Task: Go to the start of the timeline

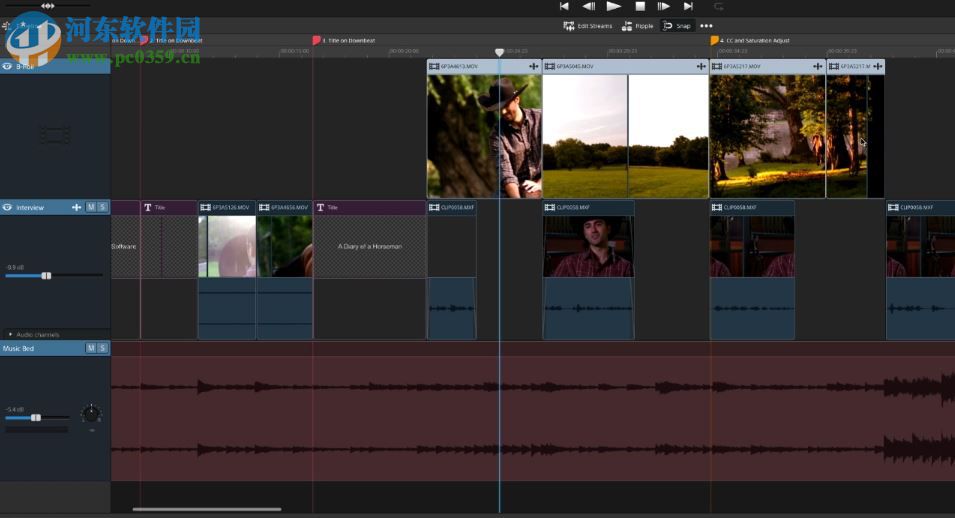Action: tap(564, 6)
